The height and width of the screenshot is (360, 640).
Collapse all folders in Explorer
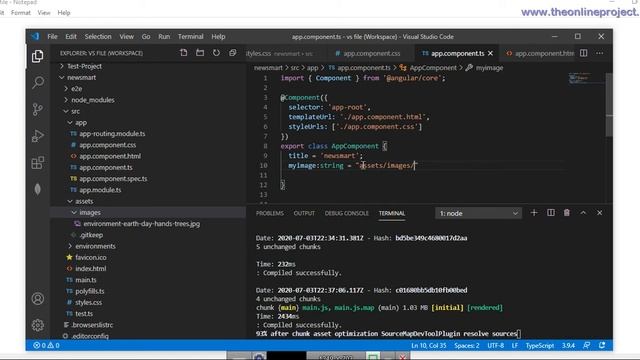(233, 53)
